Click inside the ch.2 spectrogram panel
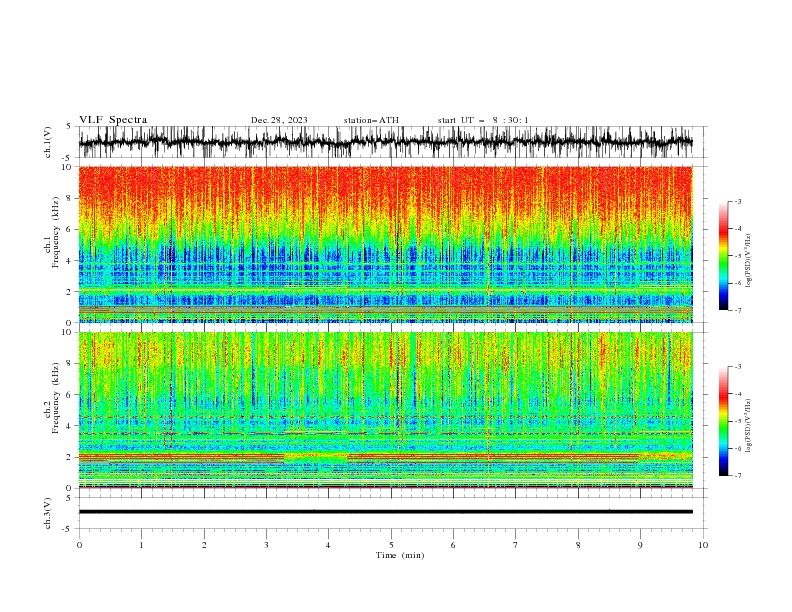The width and height of the screenshot is (792, 612). tap(385, 410)
